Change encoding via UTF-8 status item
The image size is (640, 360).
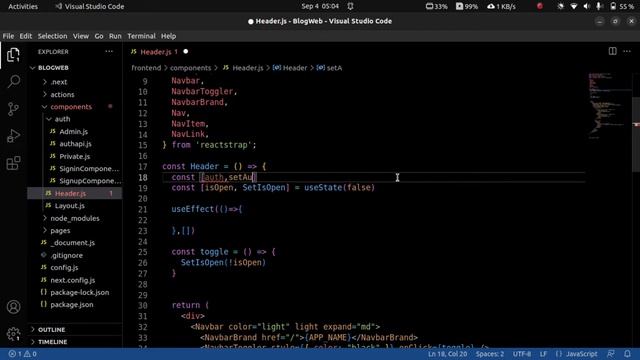pos(522,354)
